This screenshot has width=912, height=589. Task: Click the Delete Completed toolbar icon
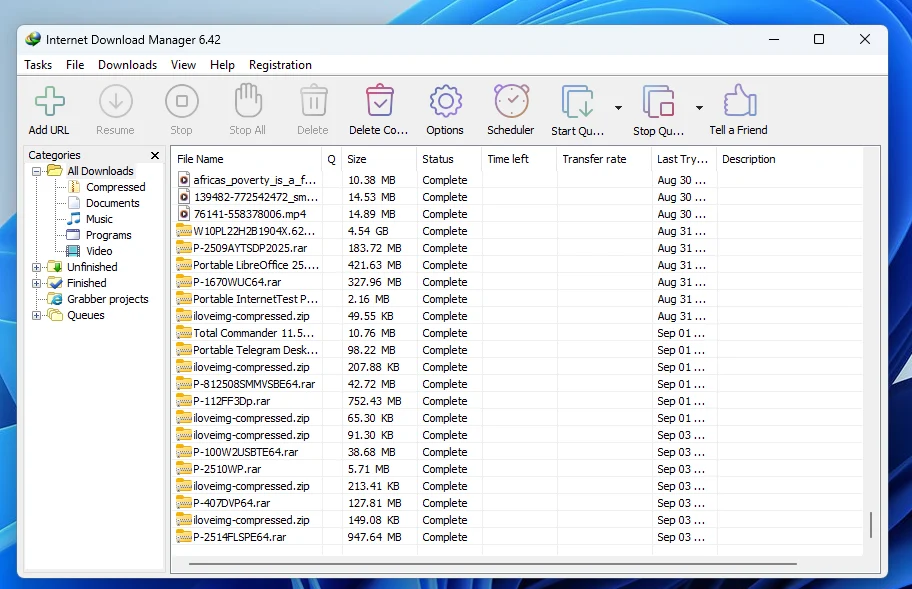tap(380, 100)
